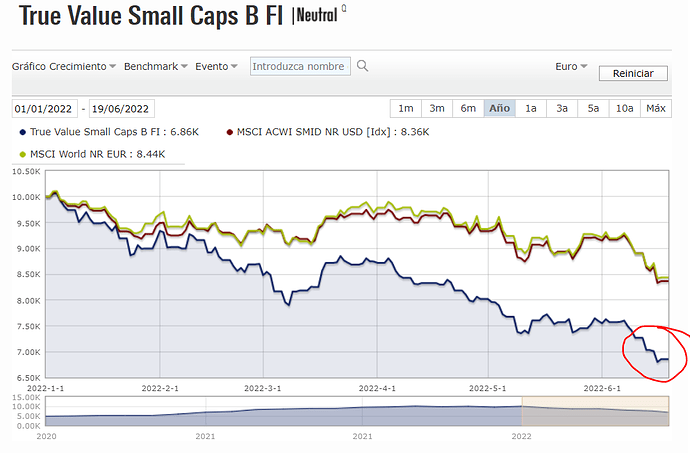
Task: Open the Benchmark dropdown menu
Action: [x=156, y=66]
